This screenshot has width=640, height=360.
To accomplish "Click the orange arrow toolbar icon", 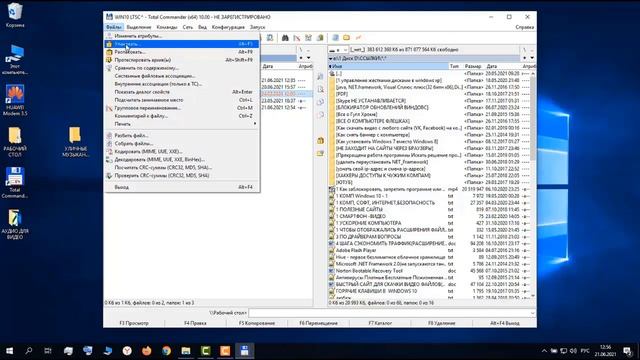I will click(x=358, y=38).
